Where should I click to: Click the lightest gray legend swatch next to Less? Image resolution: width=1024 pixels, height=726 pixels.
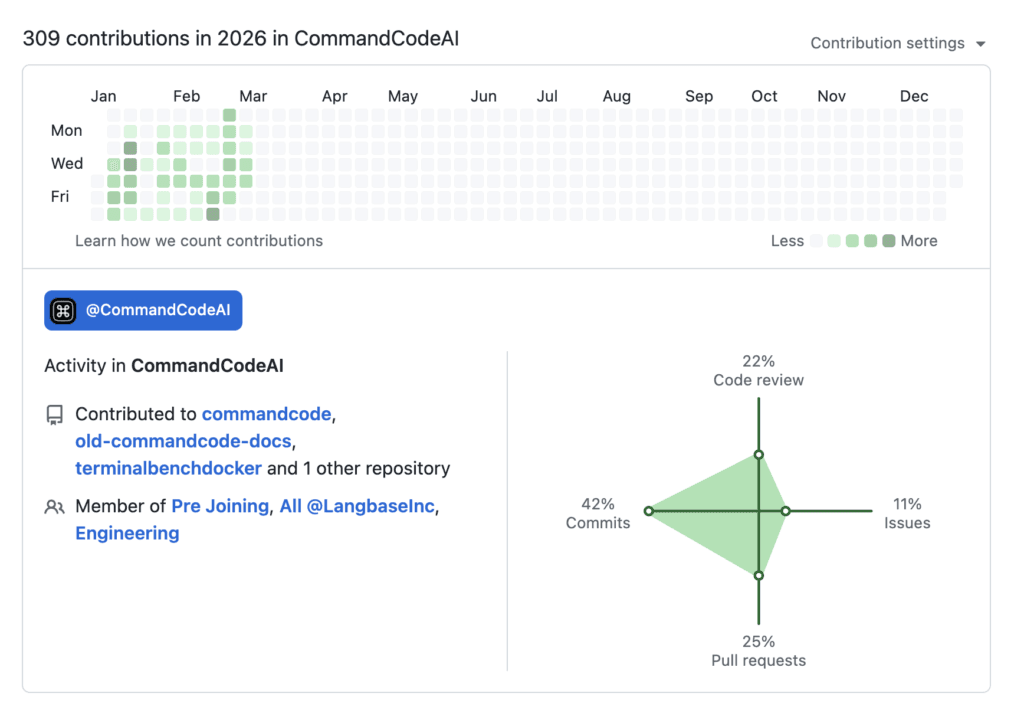tap(816, 241)
